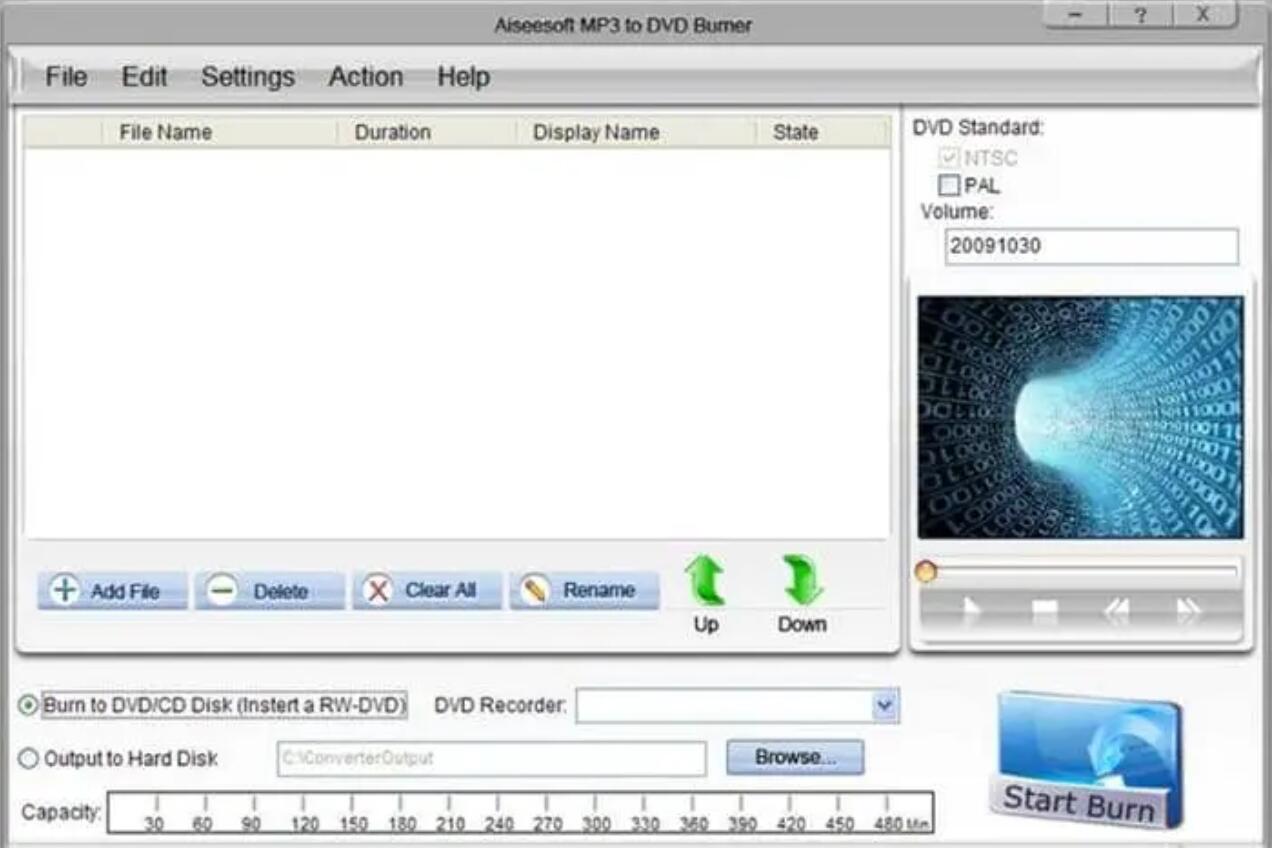Click the Capacity gauge bar
This screenshot has height=850, width=1275.
(x=520, y=813)
